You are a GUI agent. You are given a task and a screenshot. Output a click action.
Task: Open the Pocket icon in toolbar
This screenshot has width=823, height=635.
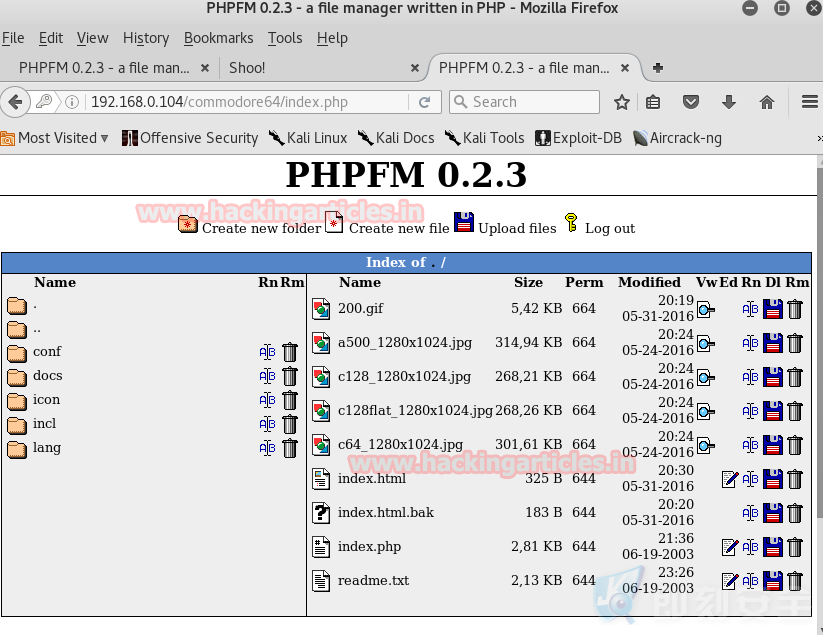coord(691,102)
